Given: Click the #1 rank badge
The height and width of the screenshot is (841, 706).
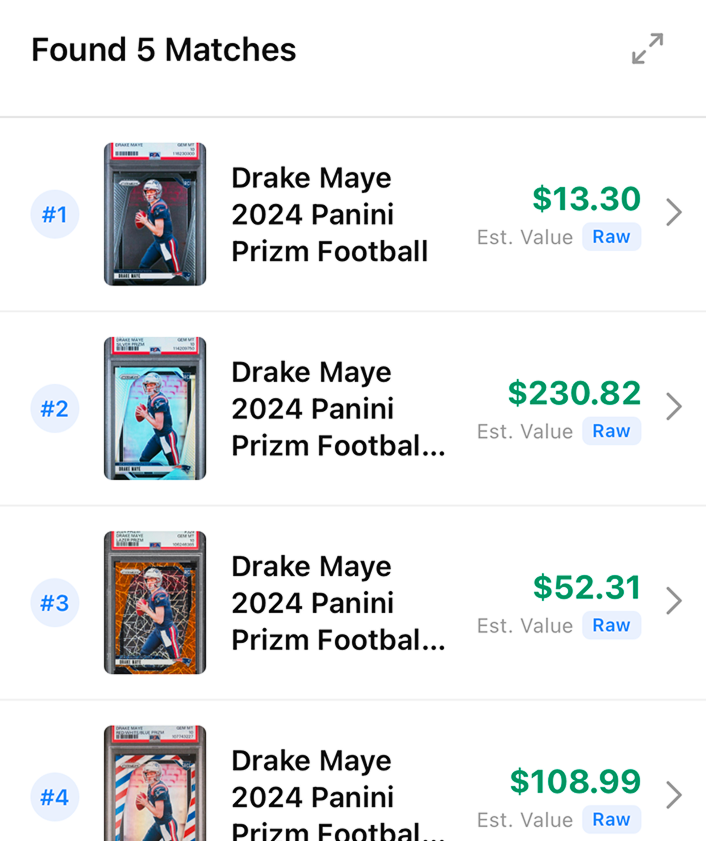Looking at the screenshot, I should [x=55, y=214].
